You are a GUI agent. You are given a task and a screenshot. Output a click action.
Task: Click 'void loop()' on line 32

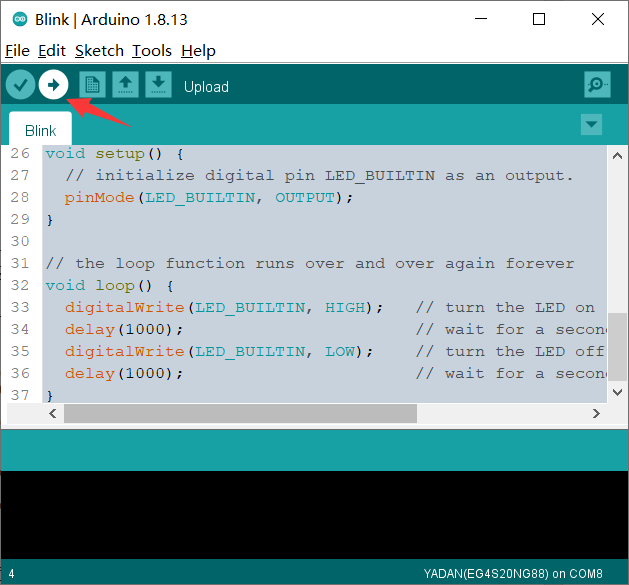coord(110,286)
